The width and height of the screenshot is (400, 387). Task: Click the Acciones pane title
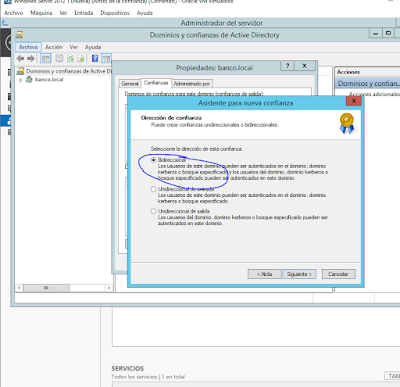click(348, 72)
